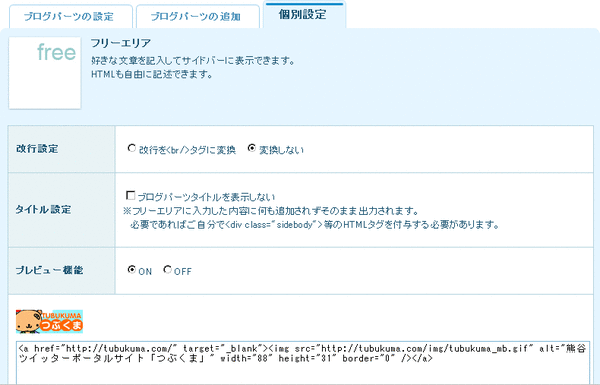The width and height of the screenshot is (600, 385).
Task: Click the free area thumbnail icon
Action: [45, 73]
